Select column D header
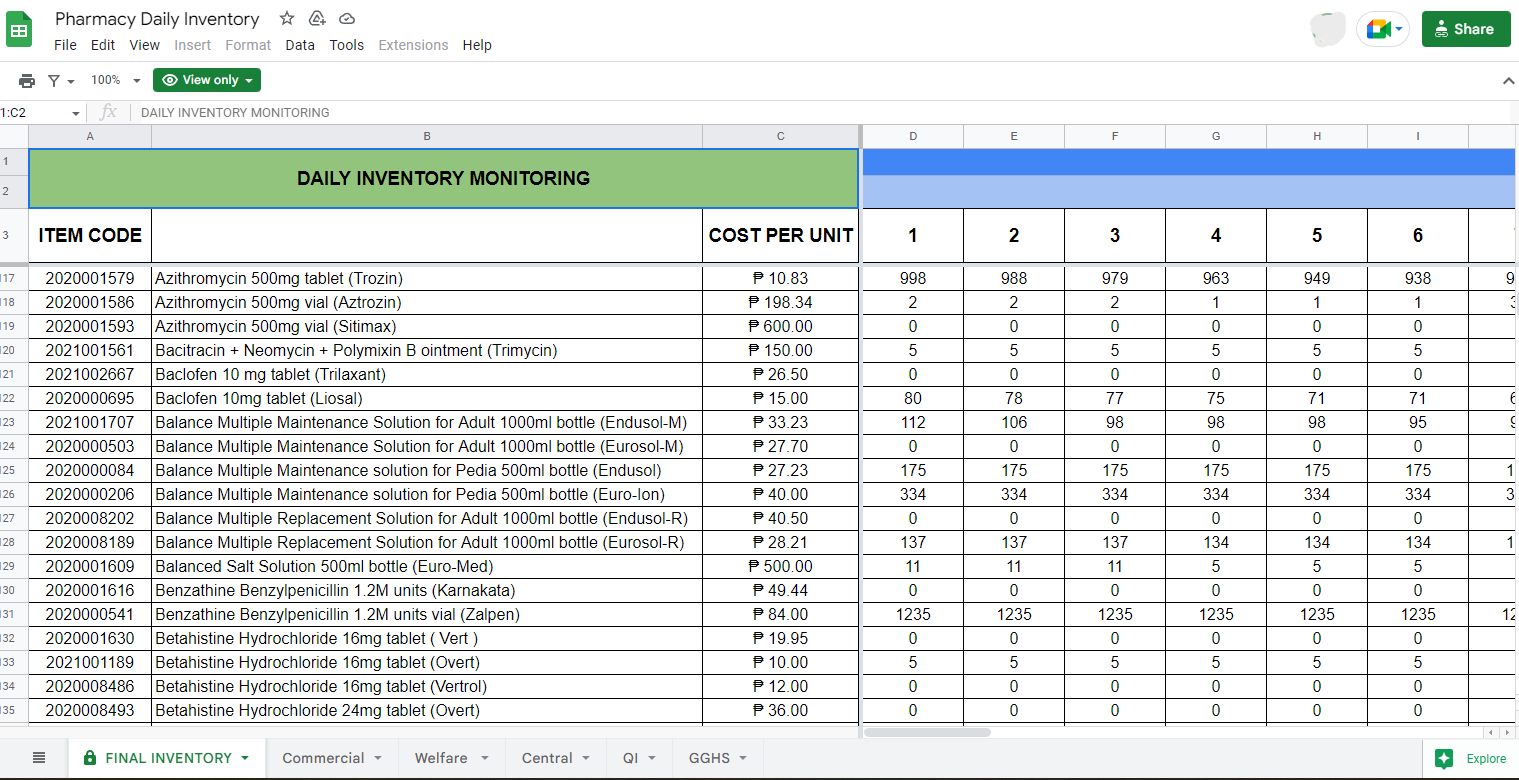The image size is (1519, 780). point(913,137)
